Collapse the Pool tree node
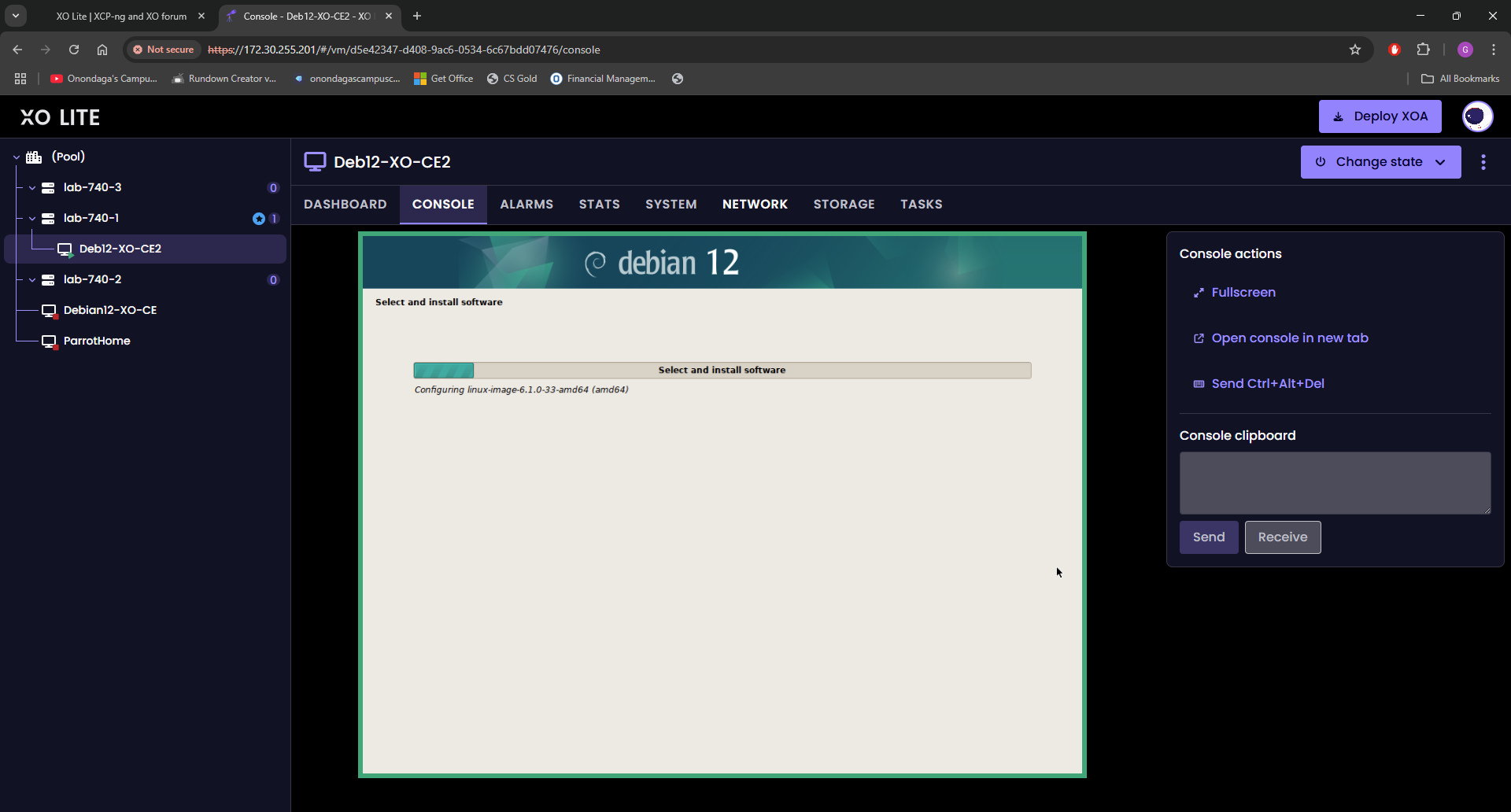This screenshot has width=1511, height=812. pyautogui.click(x=17, y=157)
